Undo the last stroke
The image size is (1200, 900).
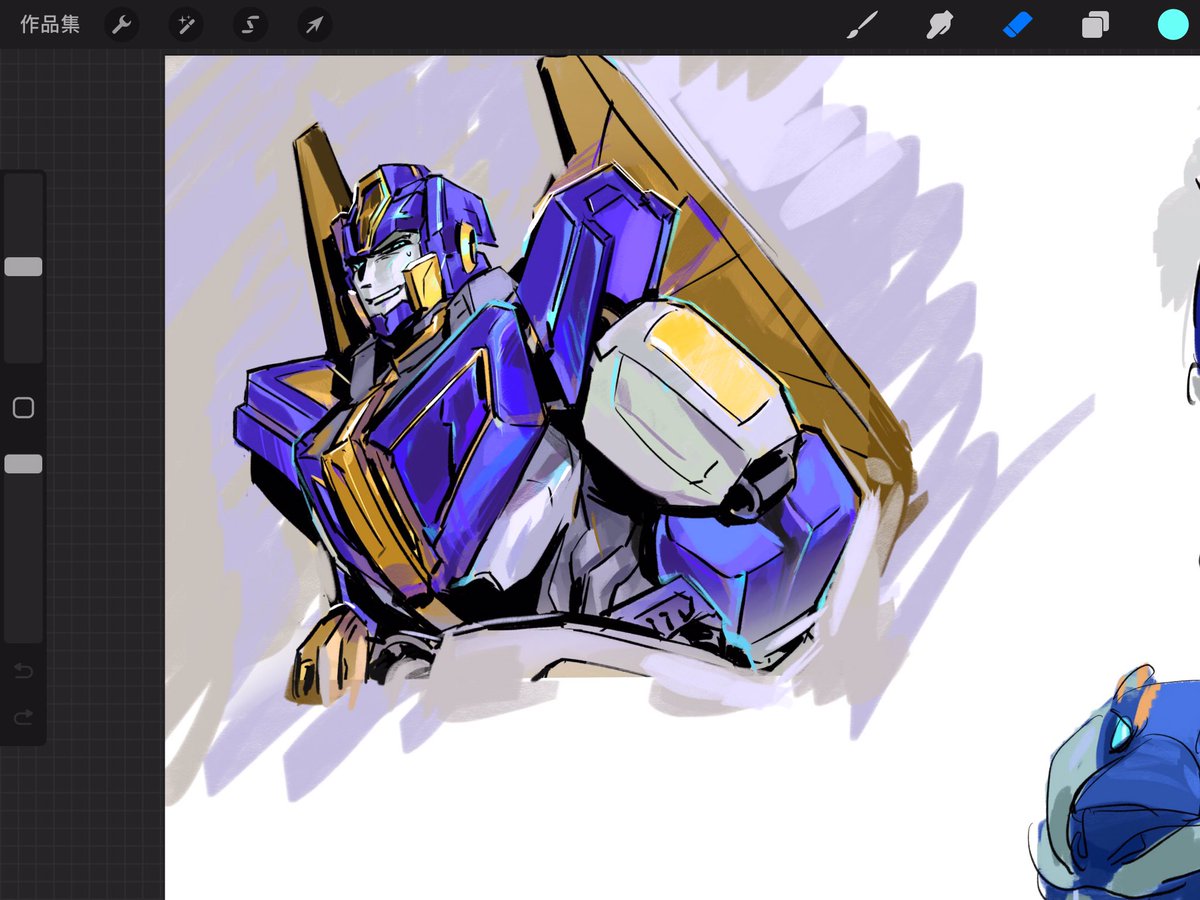tap(23, 671)
